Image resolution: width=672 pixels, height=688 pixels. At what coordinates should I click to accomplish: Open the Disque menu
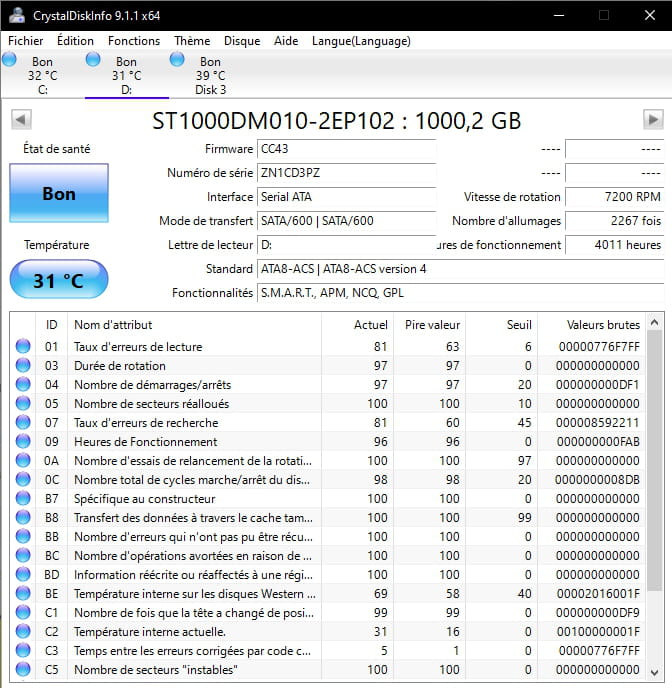click(x=242, y=41)
